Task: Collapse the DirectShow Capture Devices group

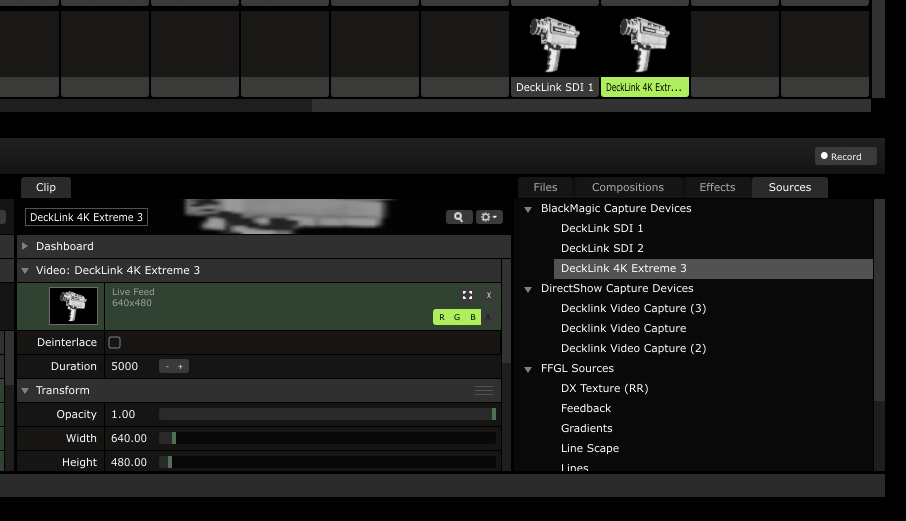Action: click(528, 289)
